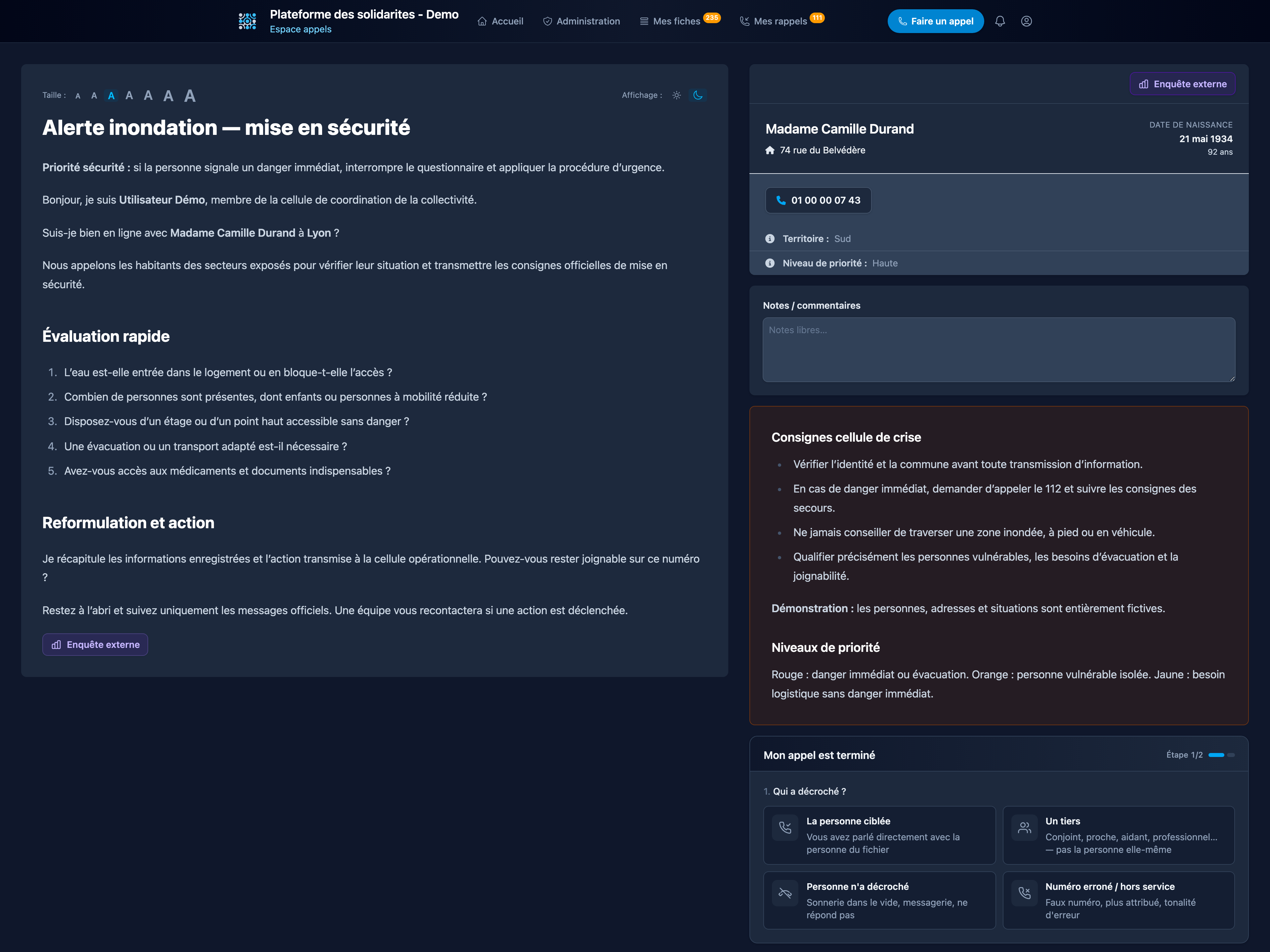Click into the Notes libres field
The width and height of the screenshot is (1270, 952).
998,349
